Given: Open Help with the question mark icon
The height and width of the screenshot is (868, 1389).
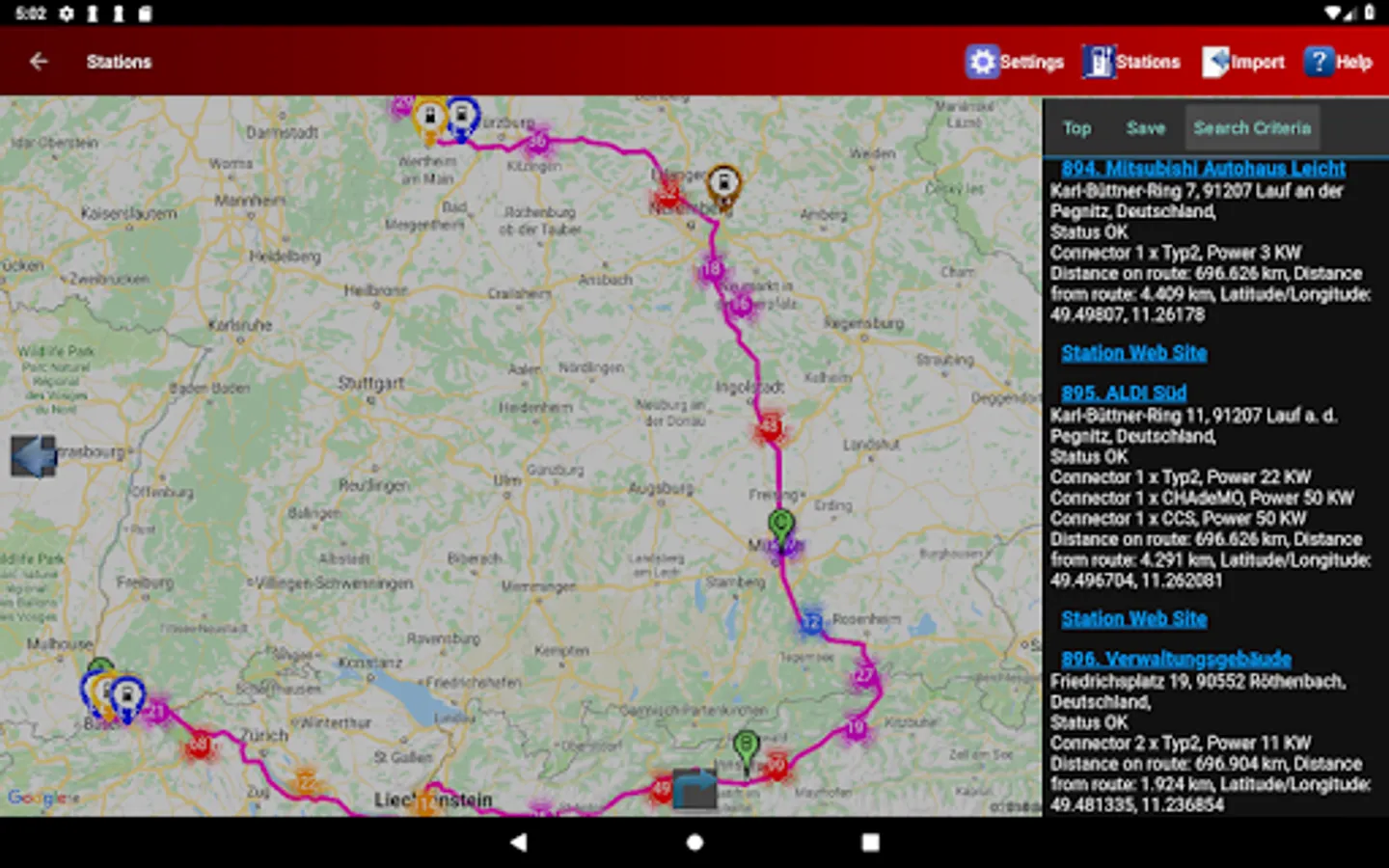Looking at the screenshot, I should tap(1319, 62).
